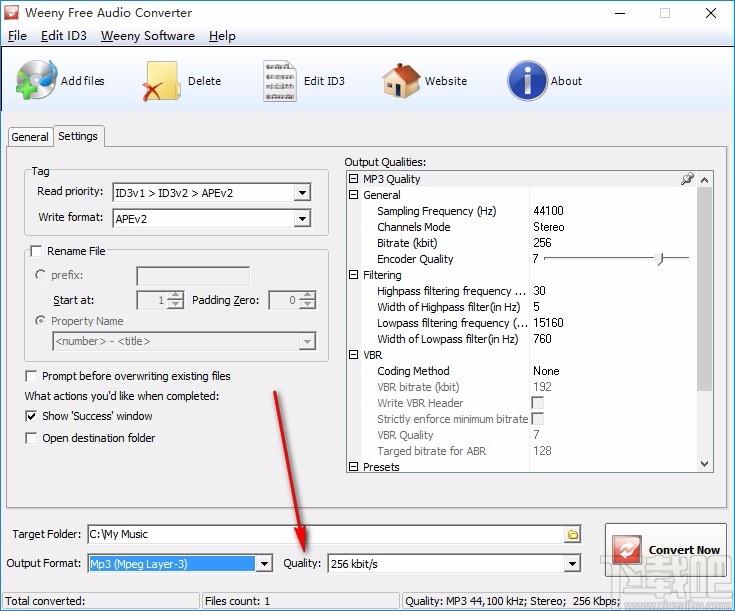
Task: Open the About info icon
Action: tap(527, 81)
